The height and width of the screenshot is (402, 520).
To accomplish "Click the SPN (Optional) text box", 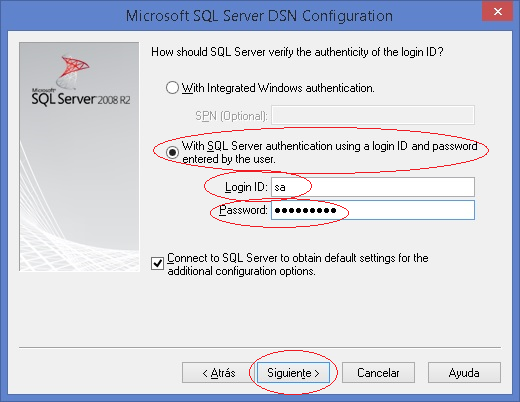I will coord(373,115).
